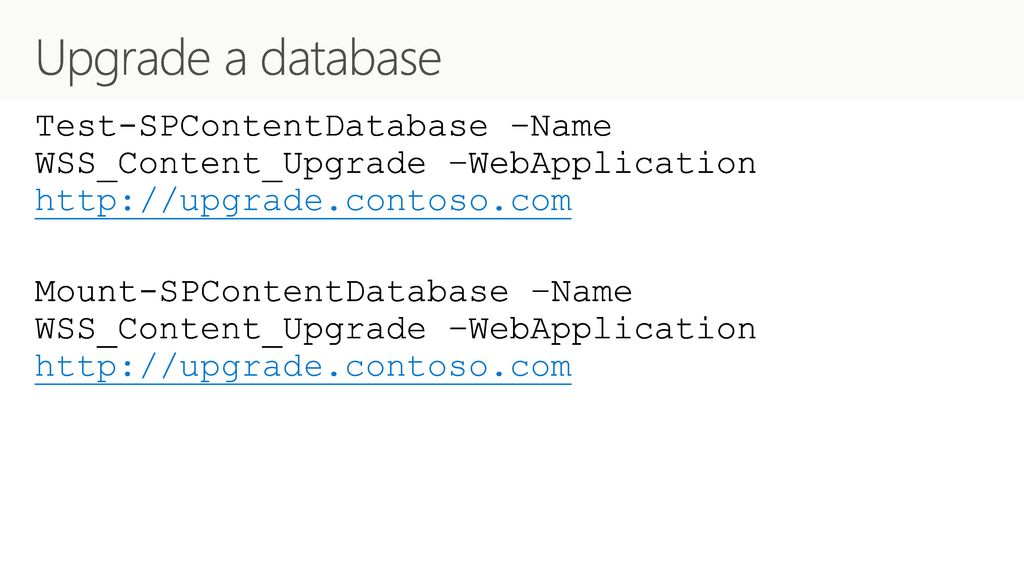The width and height of the screenshot is (1024, 576).
Task: Open the upgrade.contoso.com link below the Test command
Action: (303, 202)
